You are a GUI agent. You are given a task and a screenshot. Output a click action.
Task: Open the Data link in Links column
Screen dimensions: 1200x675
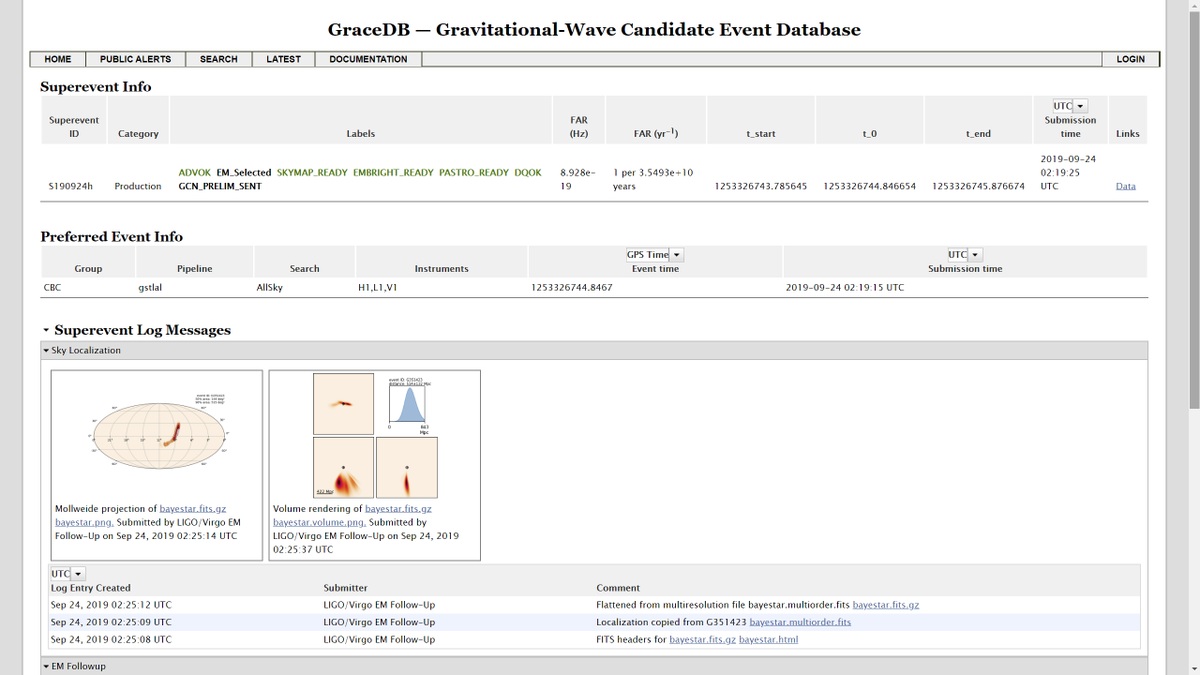tap(1125, 186)
